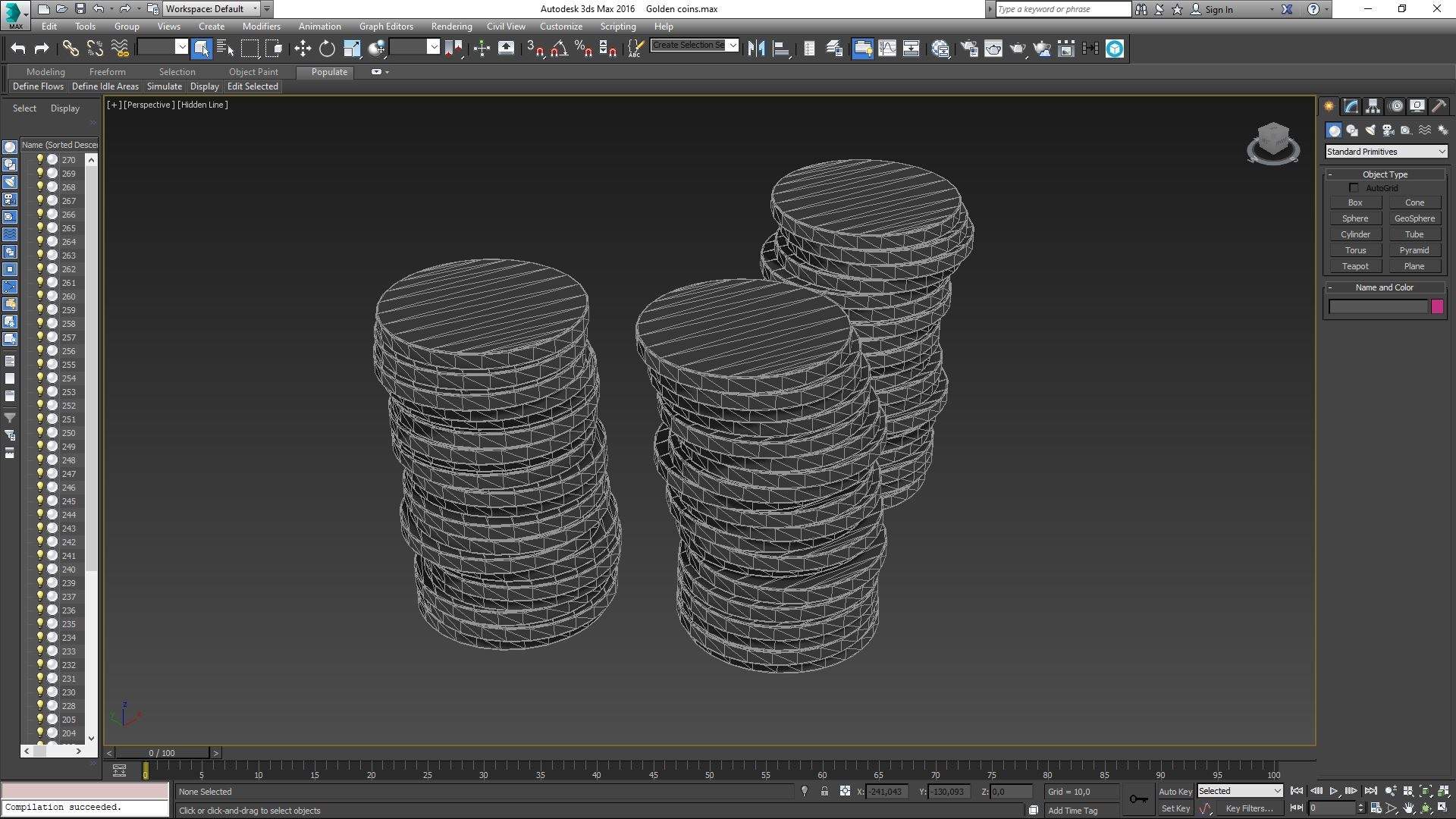Viewport: 1456px width, 819px height.
Task: Click the Cylinder object type button
Action: 1355,234
